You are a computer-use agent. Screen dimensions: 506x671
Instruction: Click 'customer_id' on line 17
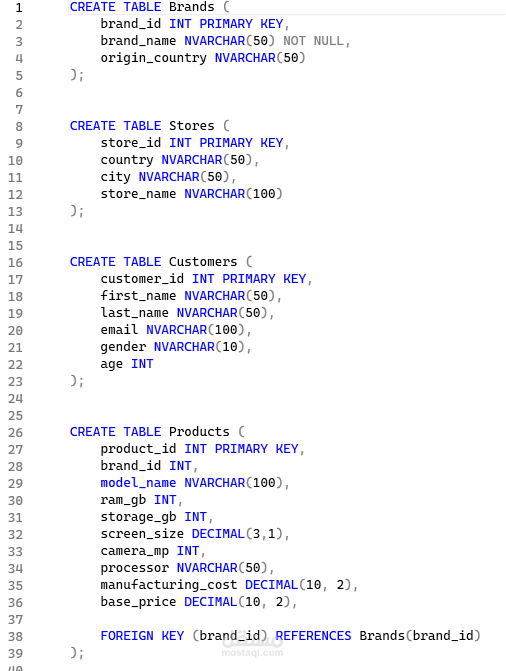coord(142,279)
